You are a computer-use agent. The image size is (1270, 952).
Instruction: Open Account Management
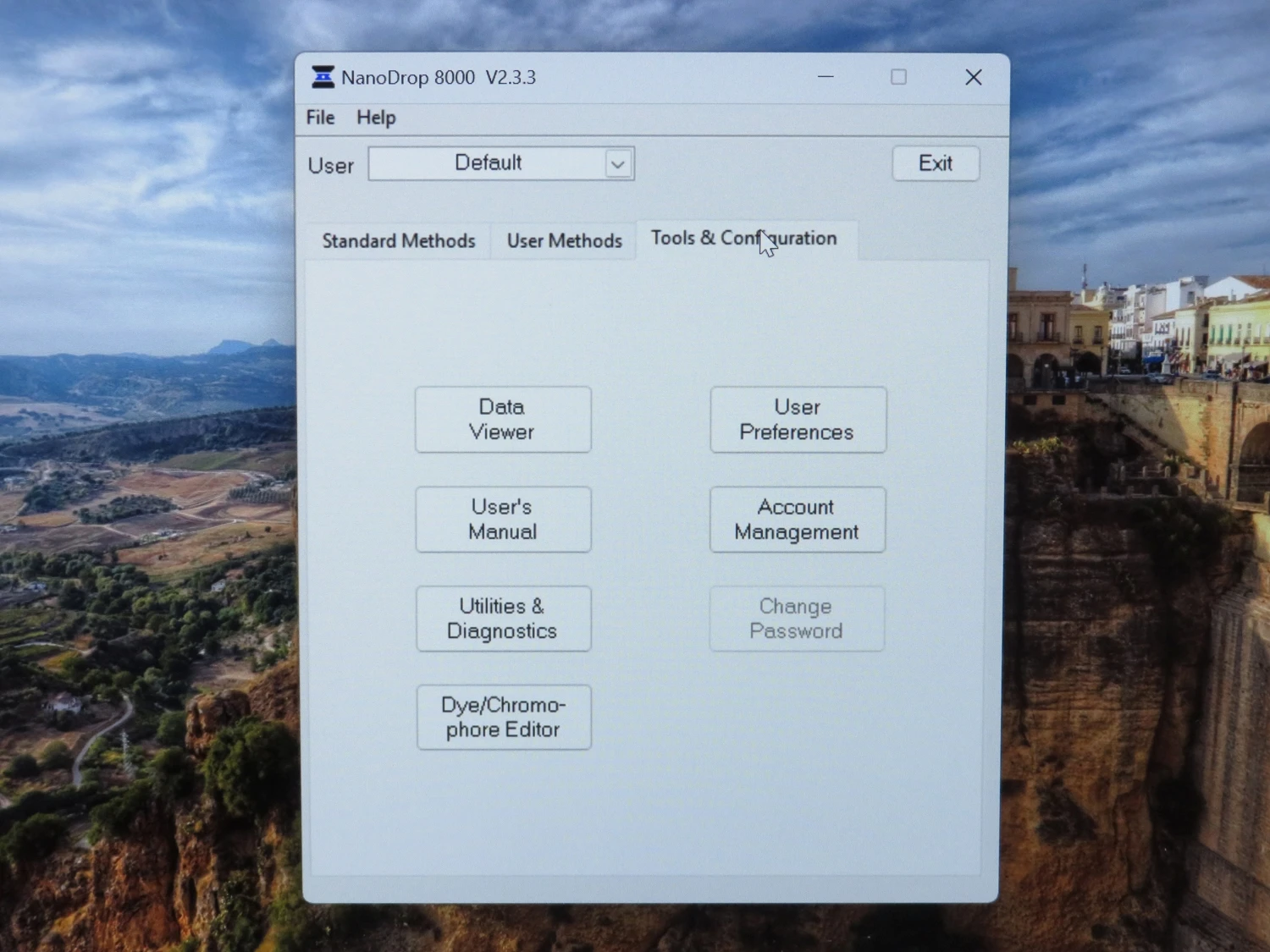798,520
